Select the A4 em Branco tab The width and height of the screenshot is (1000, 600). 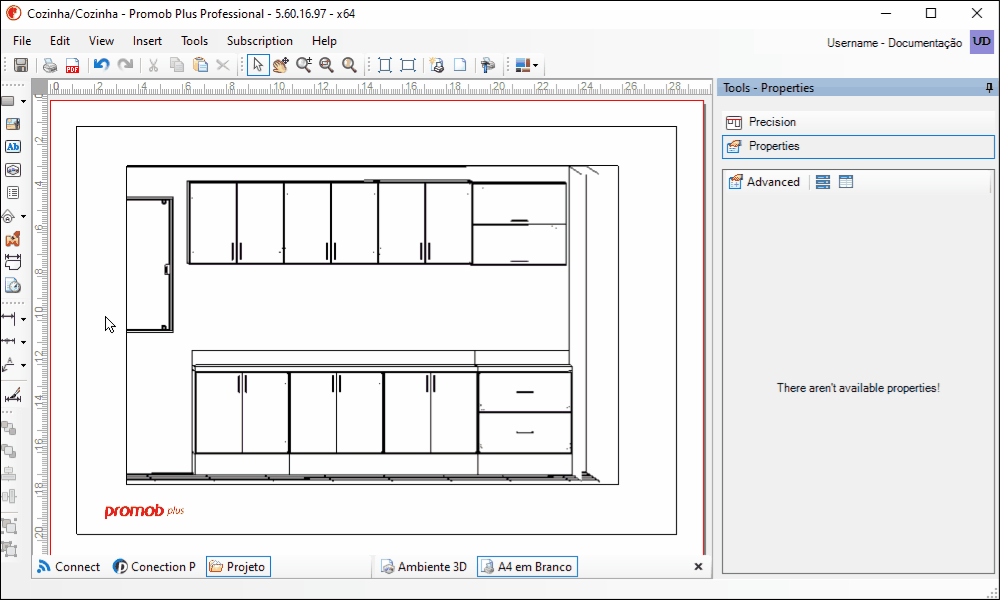[x=527, y=567]
